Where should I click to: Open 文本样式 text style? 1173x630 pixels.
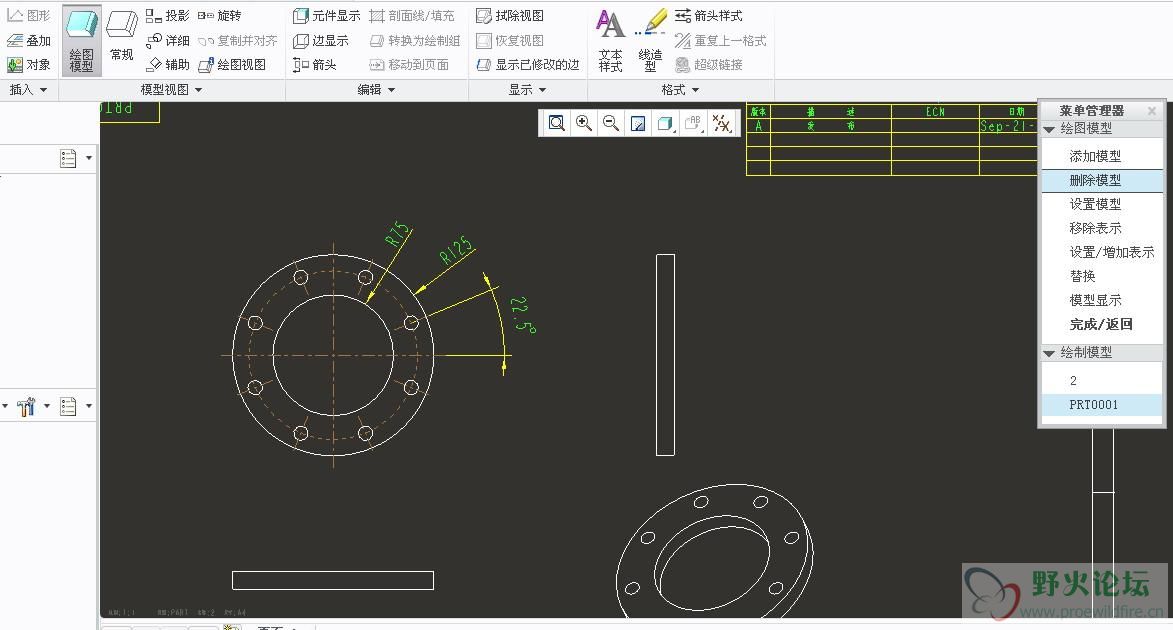[x=610, y=40]
